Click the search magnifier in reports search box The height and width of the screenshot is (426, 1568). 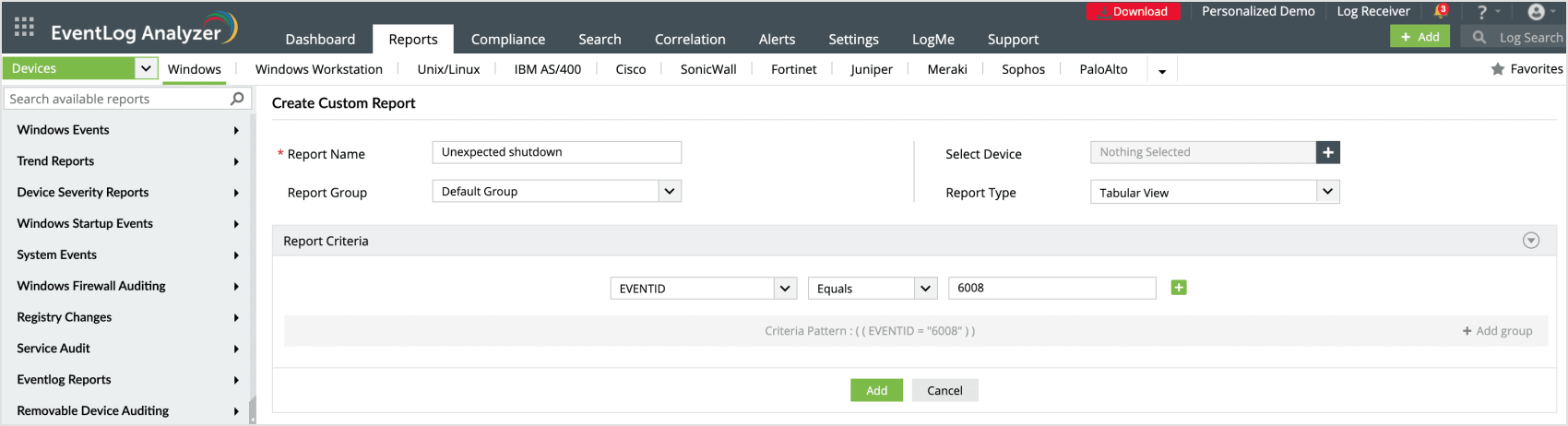tap(237, 99)
